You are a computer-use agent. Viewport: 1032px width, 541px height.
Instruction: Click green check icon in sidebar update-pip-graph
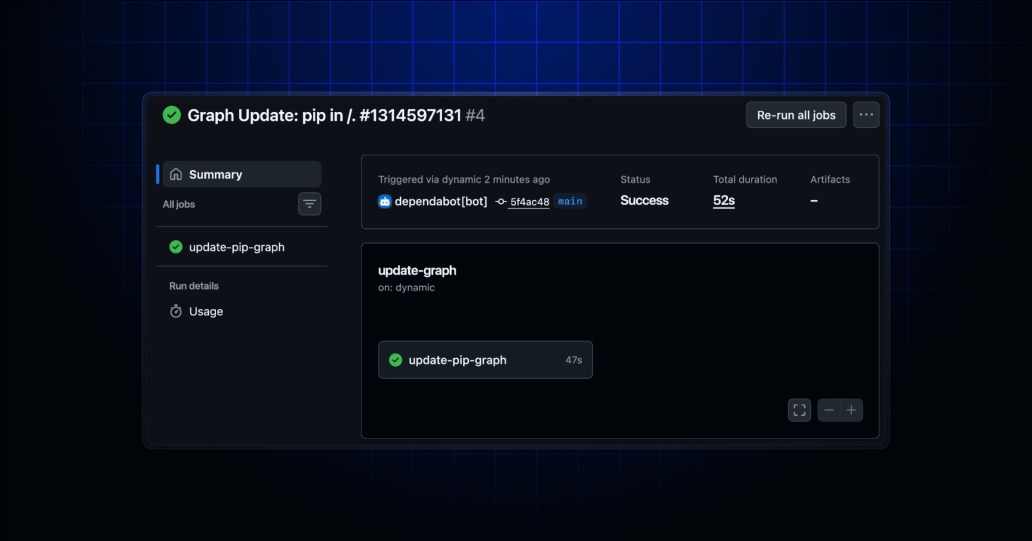(x=176, y=247)
